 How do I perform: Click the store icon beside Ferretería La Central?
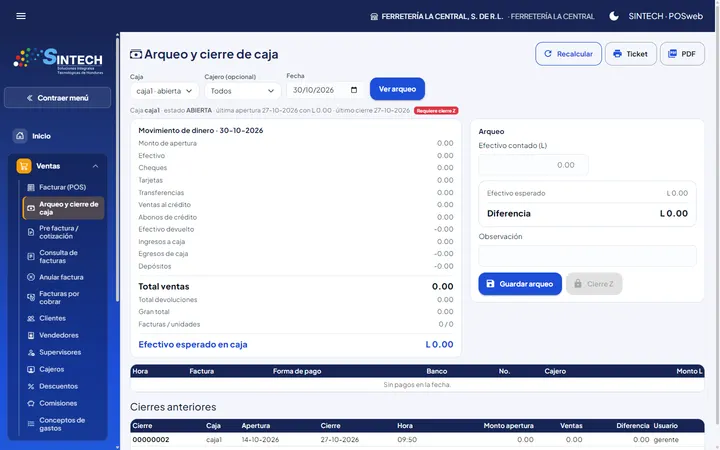point(374,17)
